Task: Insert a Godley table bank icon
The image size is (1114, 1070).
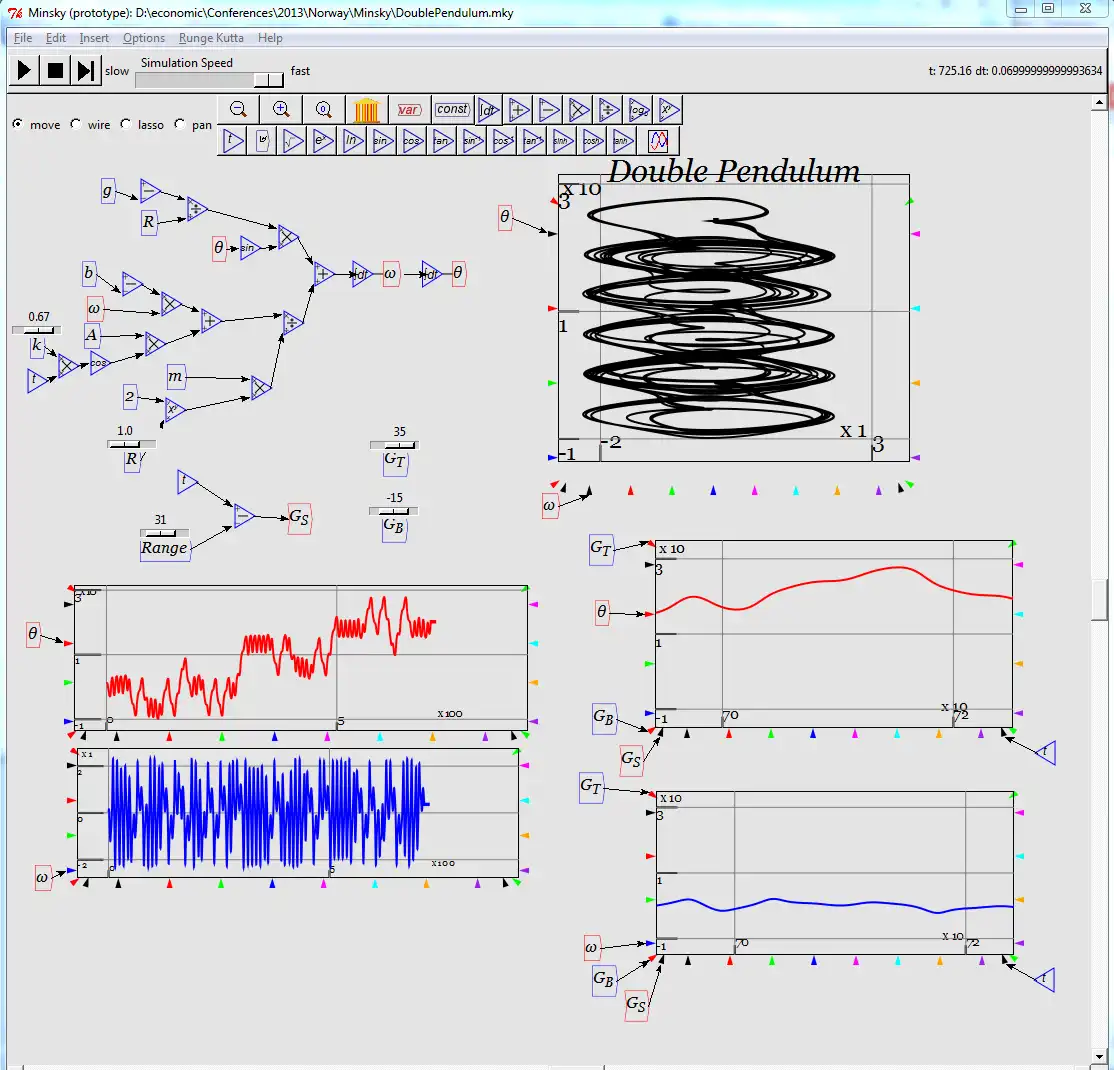Action: 366,109
